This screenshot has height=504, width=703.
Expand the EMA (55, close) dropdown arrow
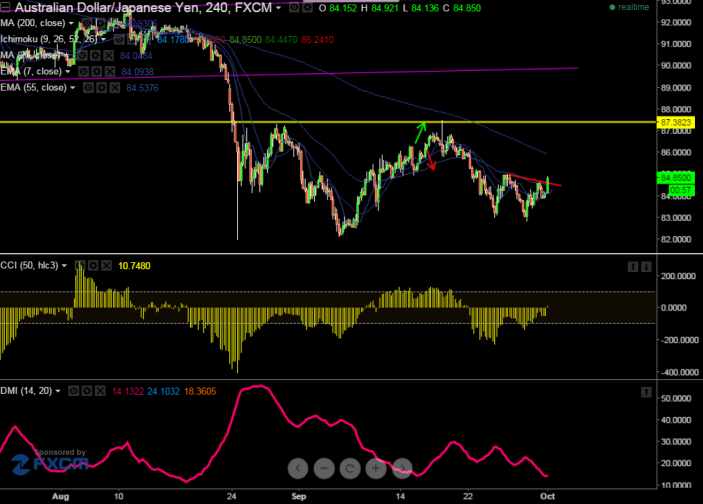coord(72,88)
